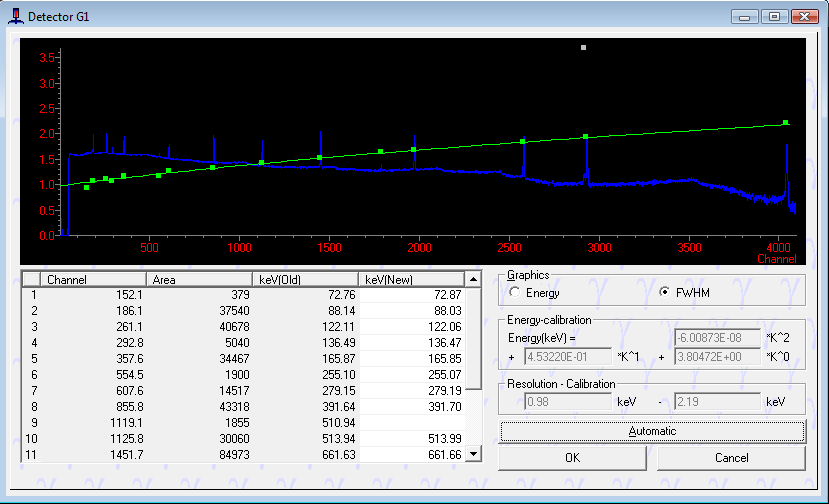The image size is (829, 504).
Task: Select the Energy graphics radio button
Action: click(516, 293)
